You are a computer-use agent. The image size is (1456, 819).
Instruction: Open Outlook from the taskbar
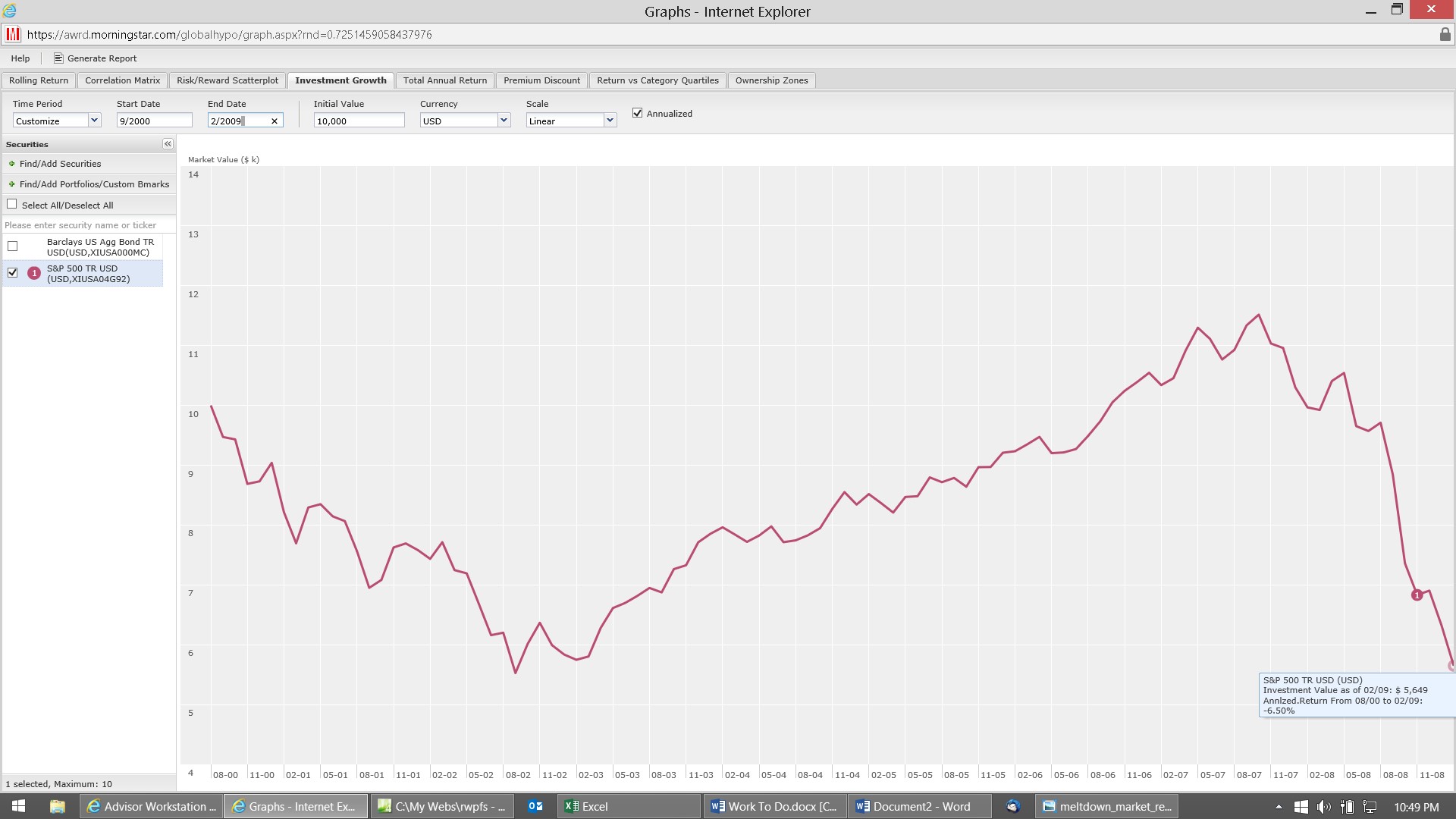coord(535,806)
